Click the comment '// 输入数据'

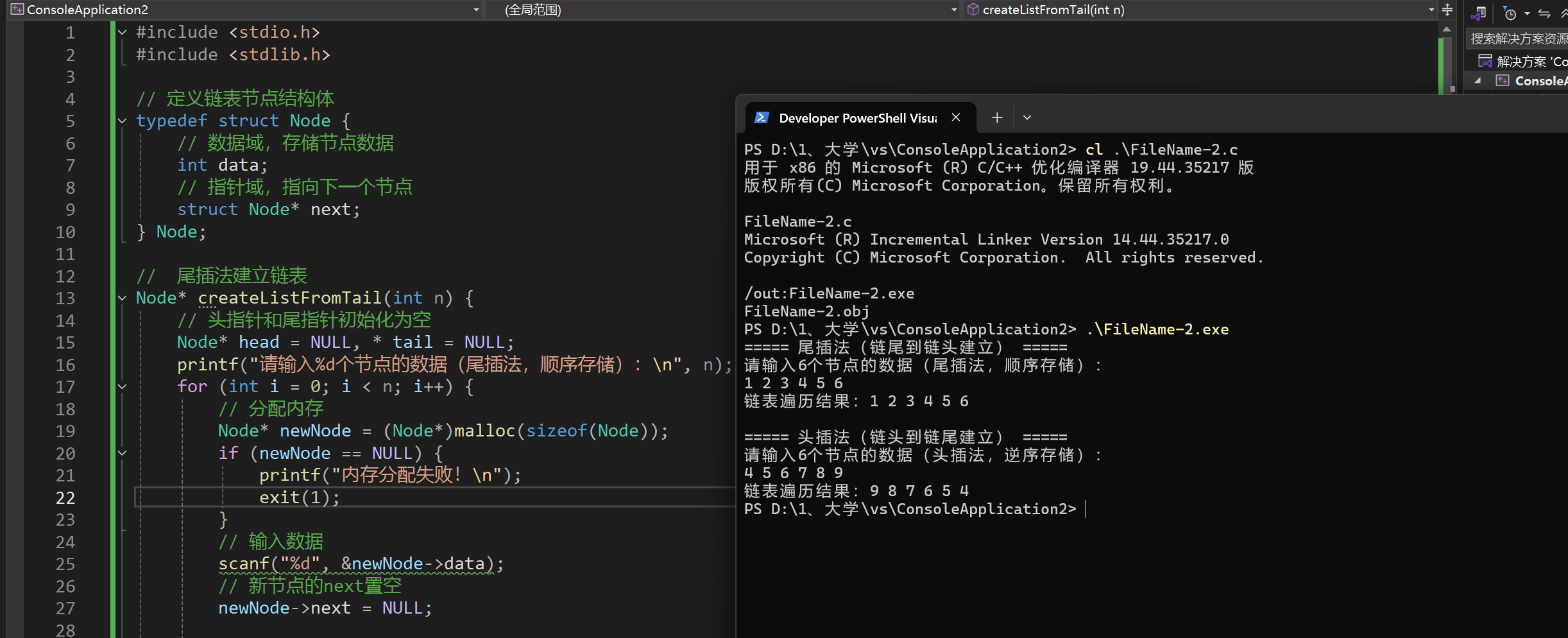(x=271, y=541)
